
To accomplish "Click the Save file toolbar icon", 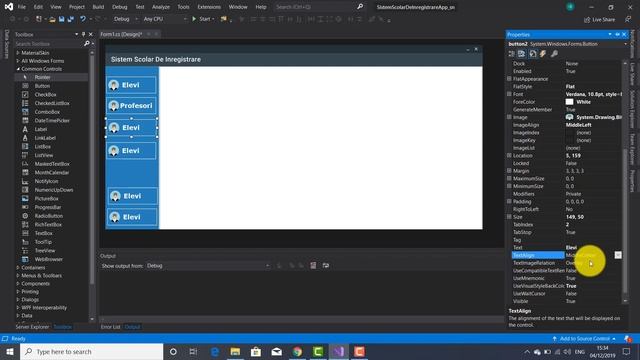I will coord(61,19).
